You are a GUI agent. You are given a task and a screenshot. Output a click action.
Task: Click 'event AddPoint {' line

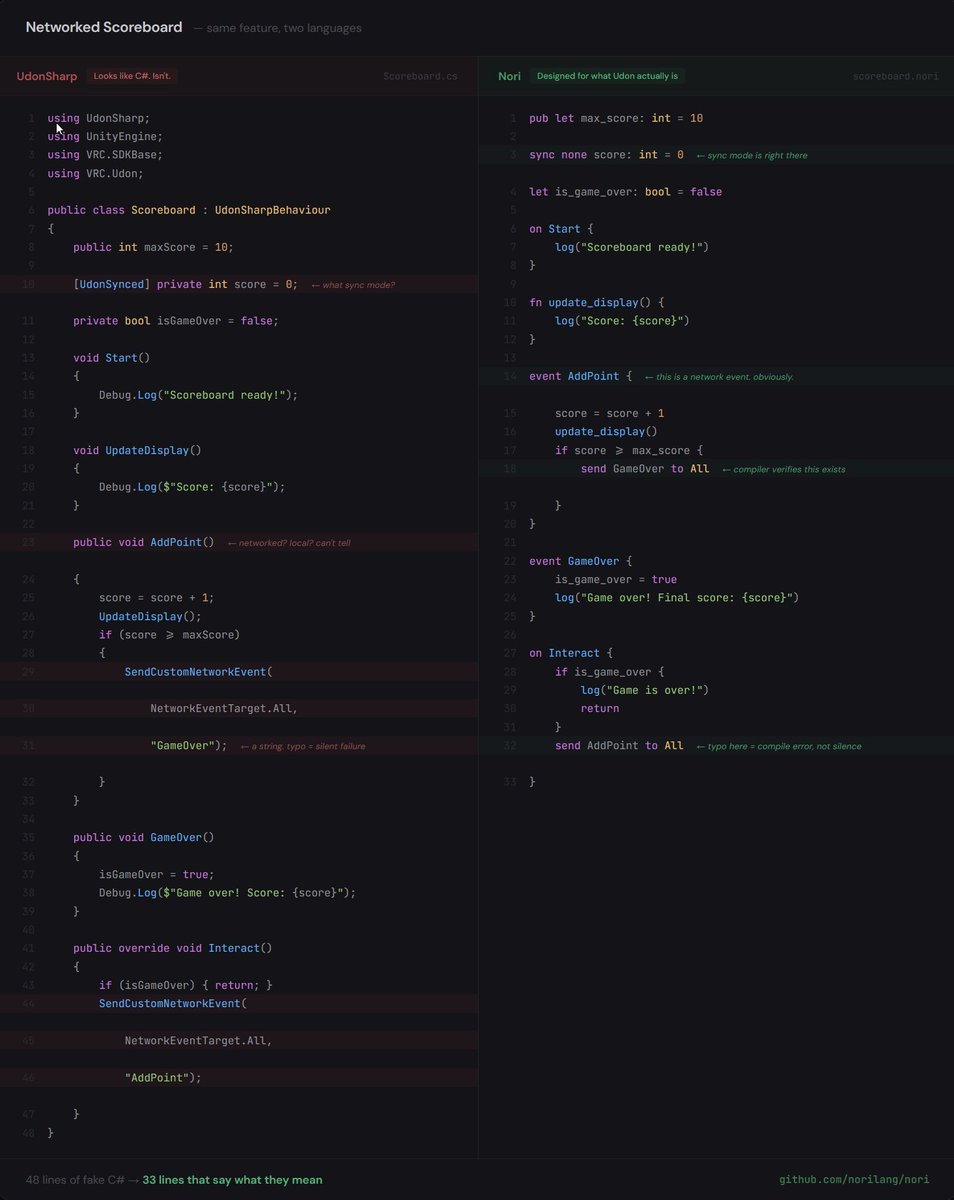[580, 376]
